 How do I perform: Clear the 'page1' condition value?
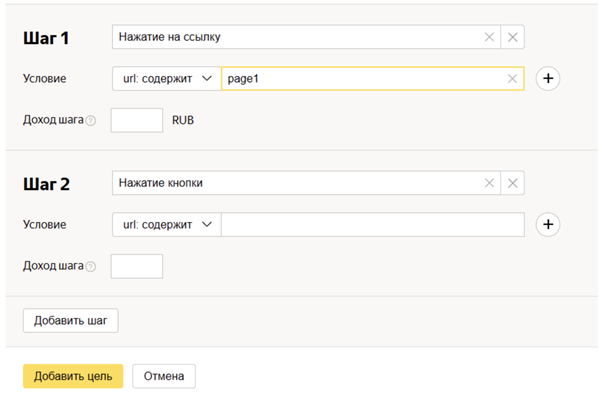(x=513, y=78)
